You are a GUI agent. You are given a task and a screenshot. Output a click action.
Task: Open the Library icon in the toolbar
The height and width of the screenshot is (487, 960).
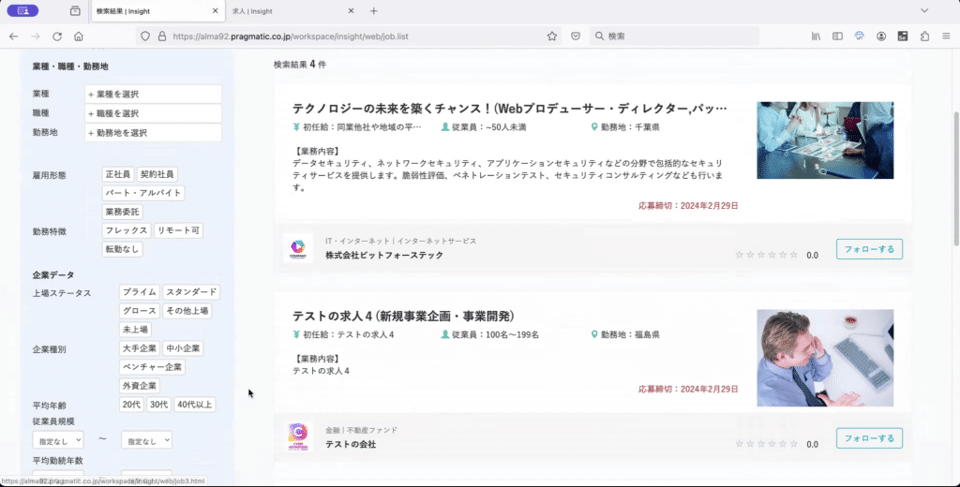click(x=816, y=36)
